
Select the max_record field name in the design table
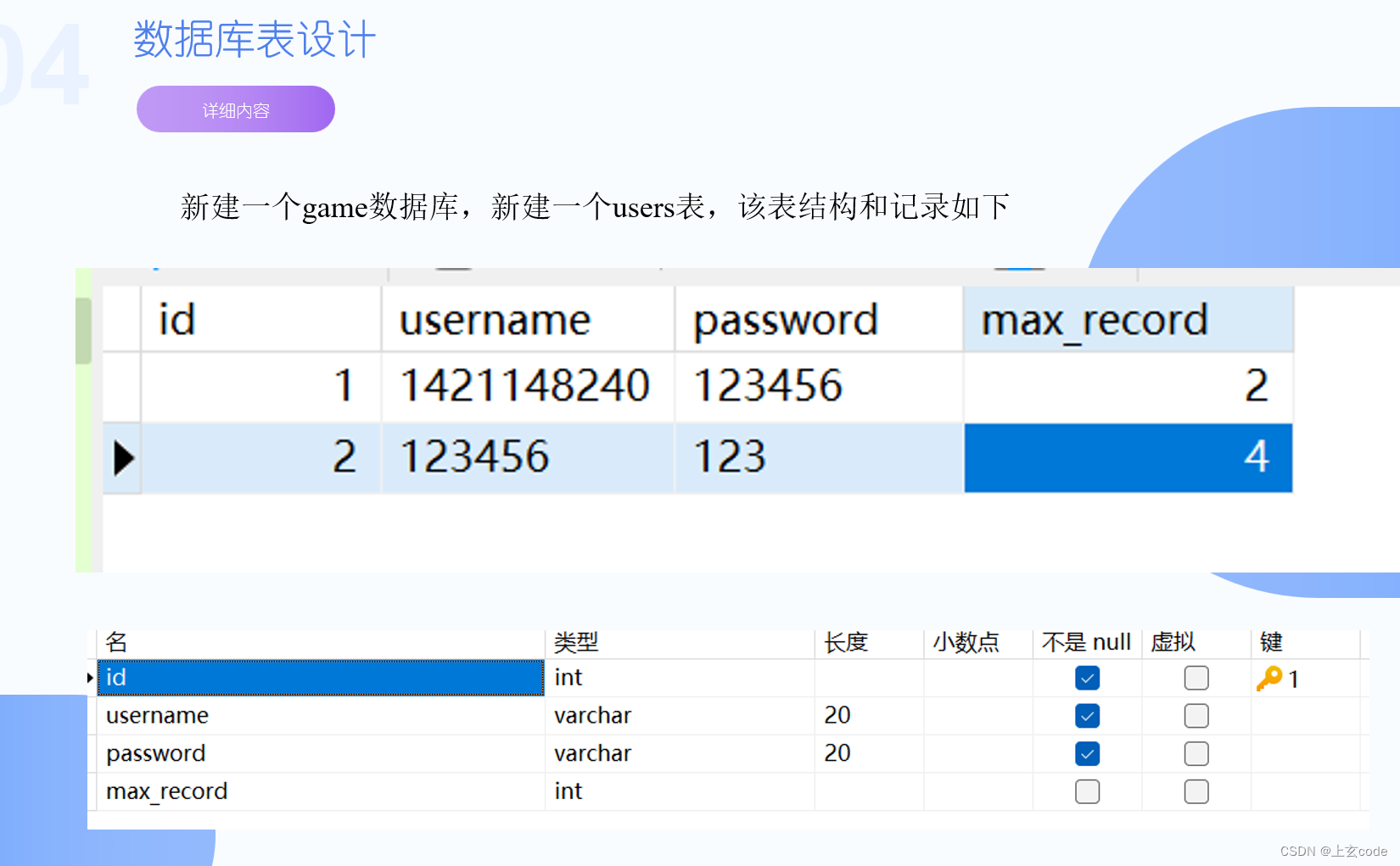[x=321, y=791]
